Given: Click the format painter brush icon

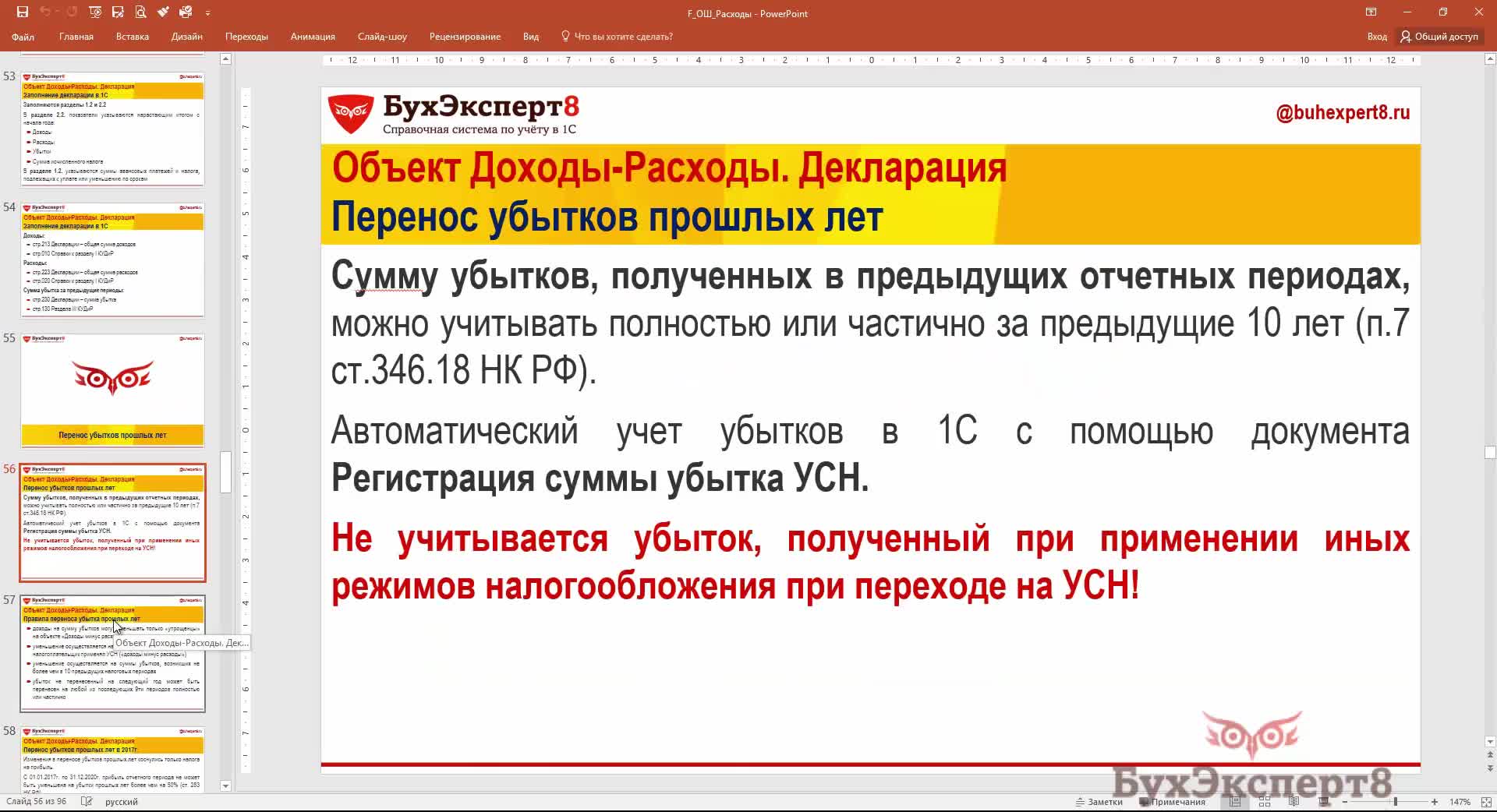Looking at the screenshot, I should tap(163, 12).
